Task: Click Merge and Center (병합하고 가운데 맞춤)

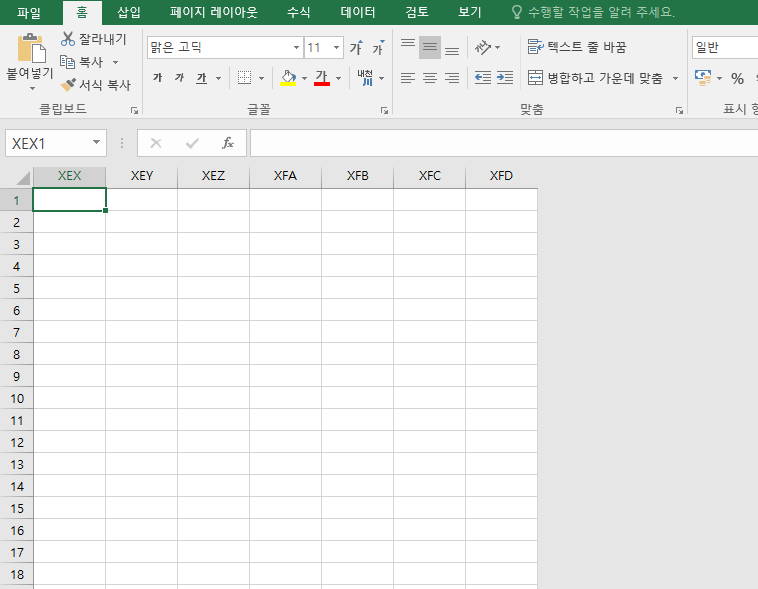Action: [x=595, y=77]
